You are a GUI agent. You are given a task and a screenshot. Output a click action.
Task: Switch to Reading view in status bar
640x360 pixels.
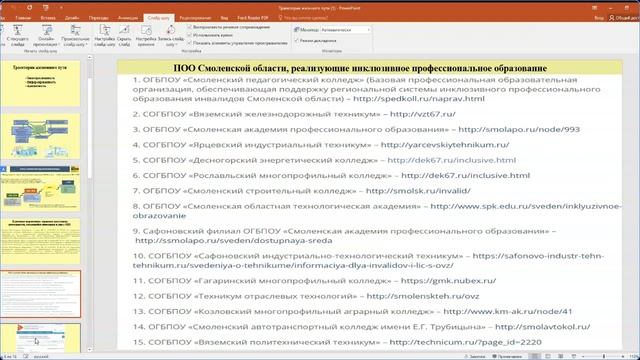tap(561, 356)
